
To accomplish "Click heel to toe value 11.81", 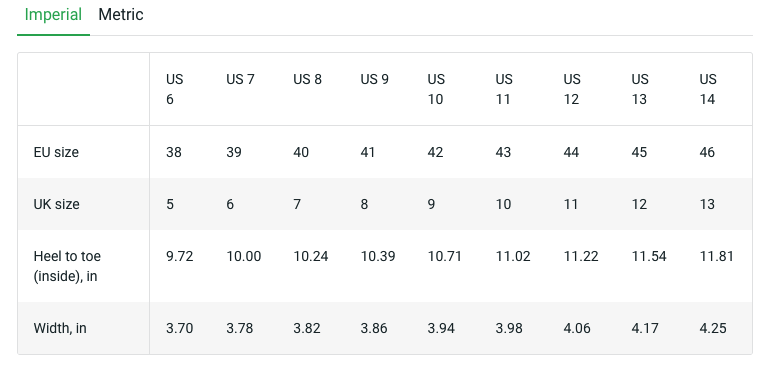I will [717, 257].
